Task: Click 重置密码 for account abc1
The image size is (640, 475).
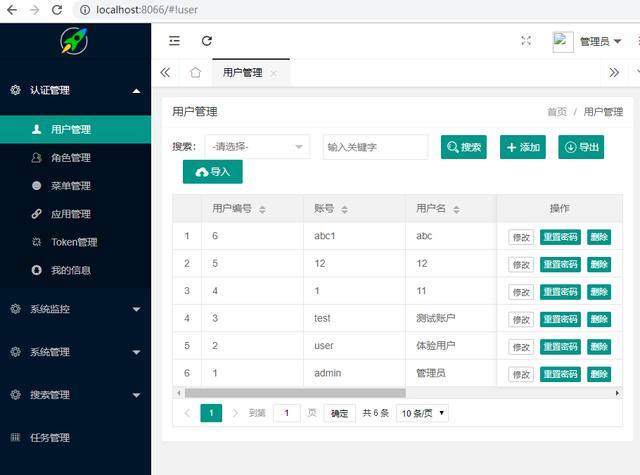Action: click(x=560, y=237)
